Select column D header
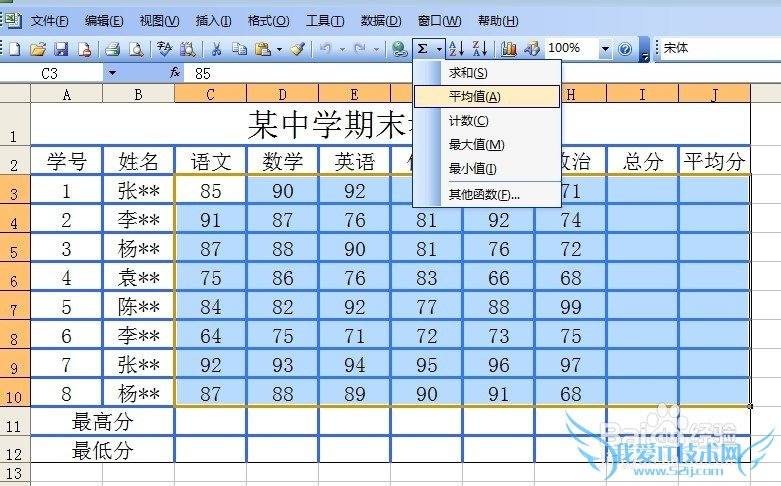Screen dimensions: 781x486 click(x=282, y=94)
